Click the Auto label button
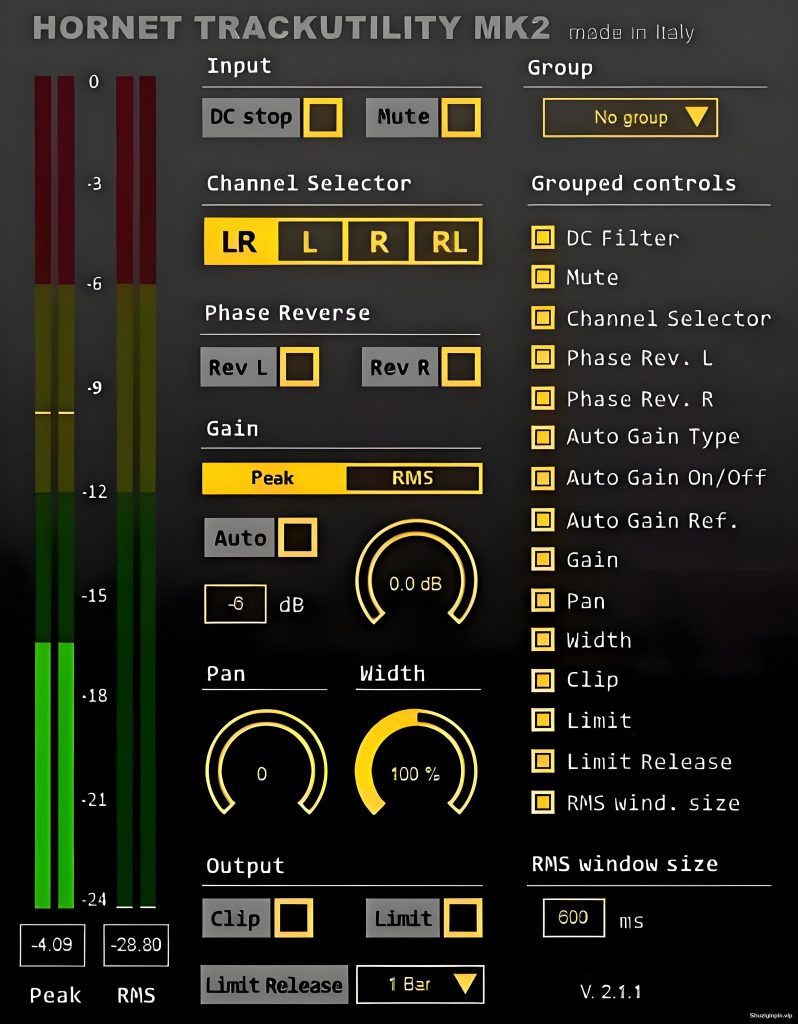 [240, 537]
